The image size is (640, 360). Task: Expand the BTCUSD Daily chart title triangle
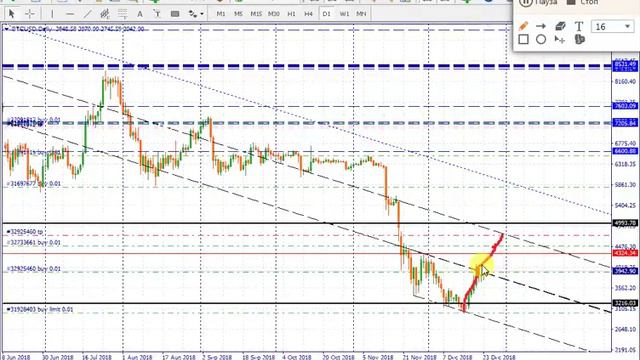click(6, 29)
